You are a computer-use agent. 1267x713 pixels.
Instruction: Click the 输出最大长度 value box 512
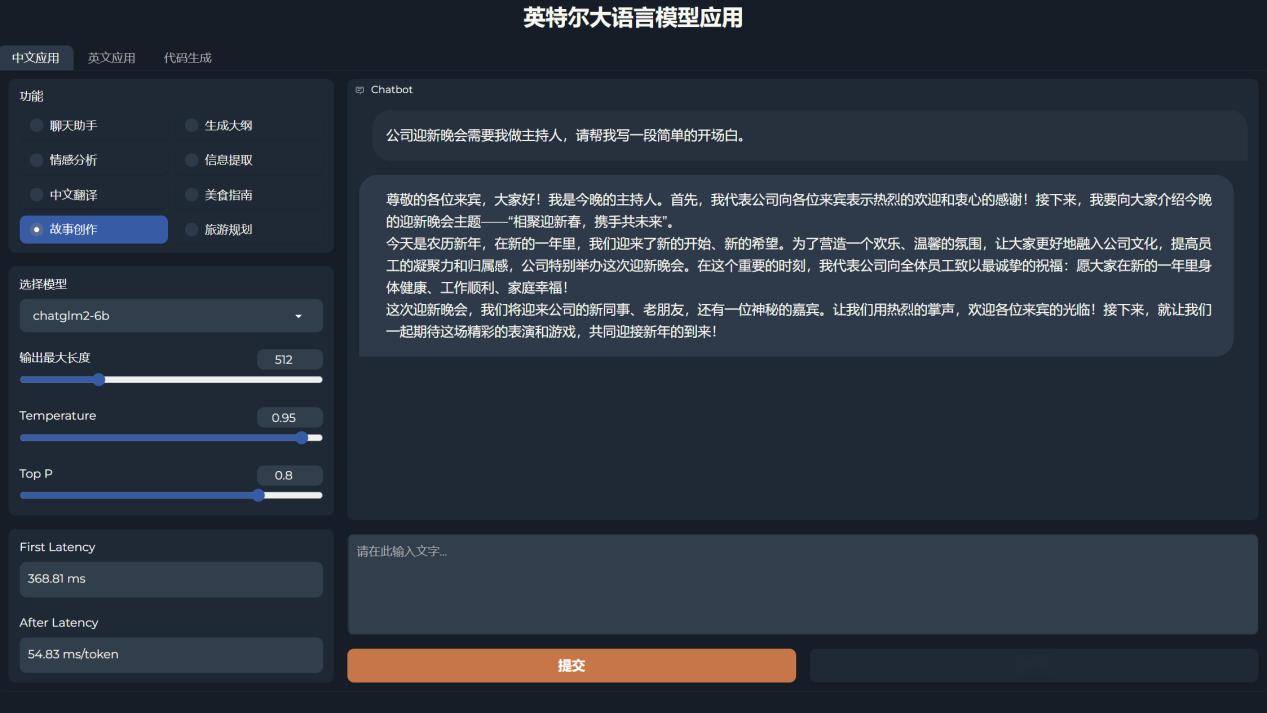coord(290,360)
